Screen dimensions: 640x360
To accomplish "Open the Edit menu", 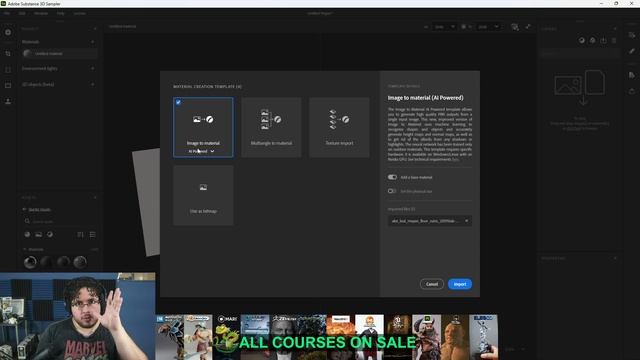I will coord(22,13).
